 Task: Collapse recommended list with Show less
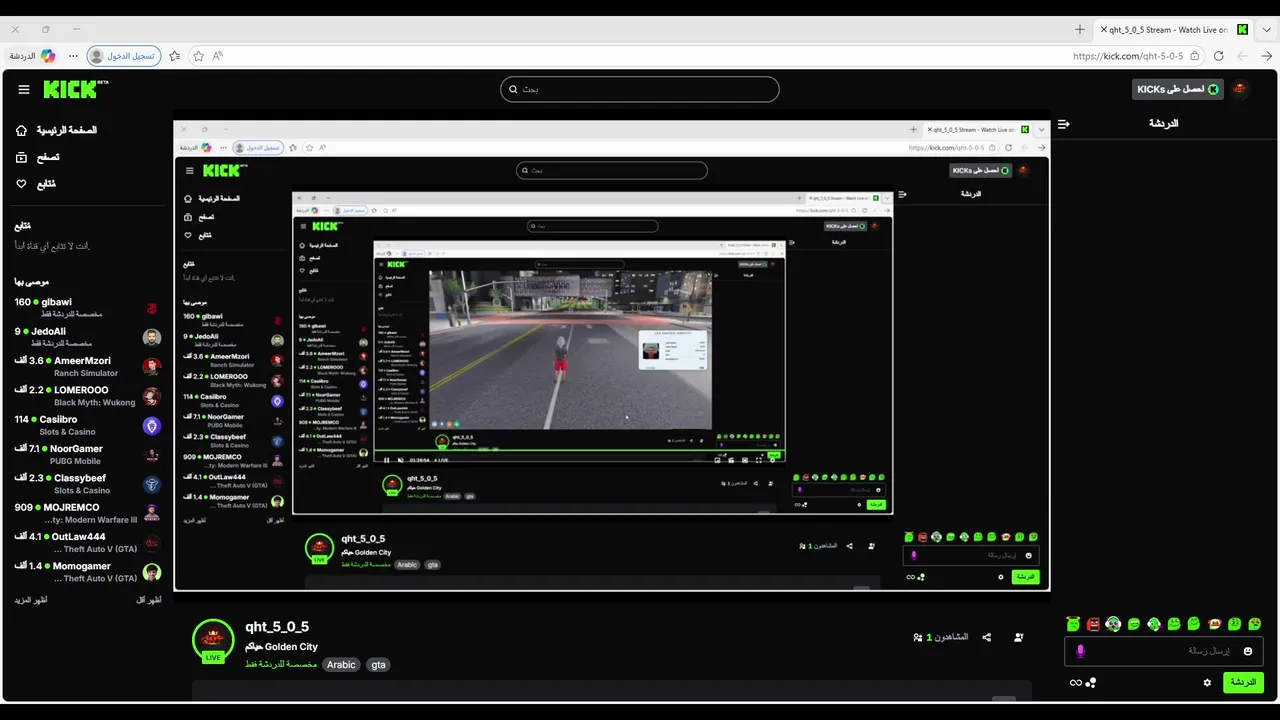click(x=148, y=600)
